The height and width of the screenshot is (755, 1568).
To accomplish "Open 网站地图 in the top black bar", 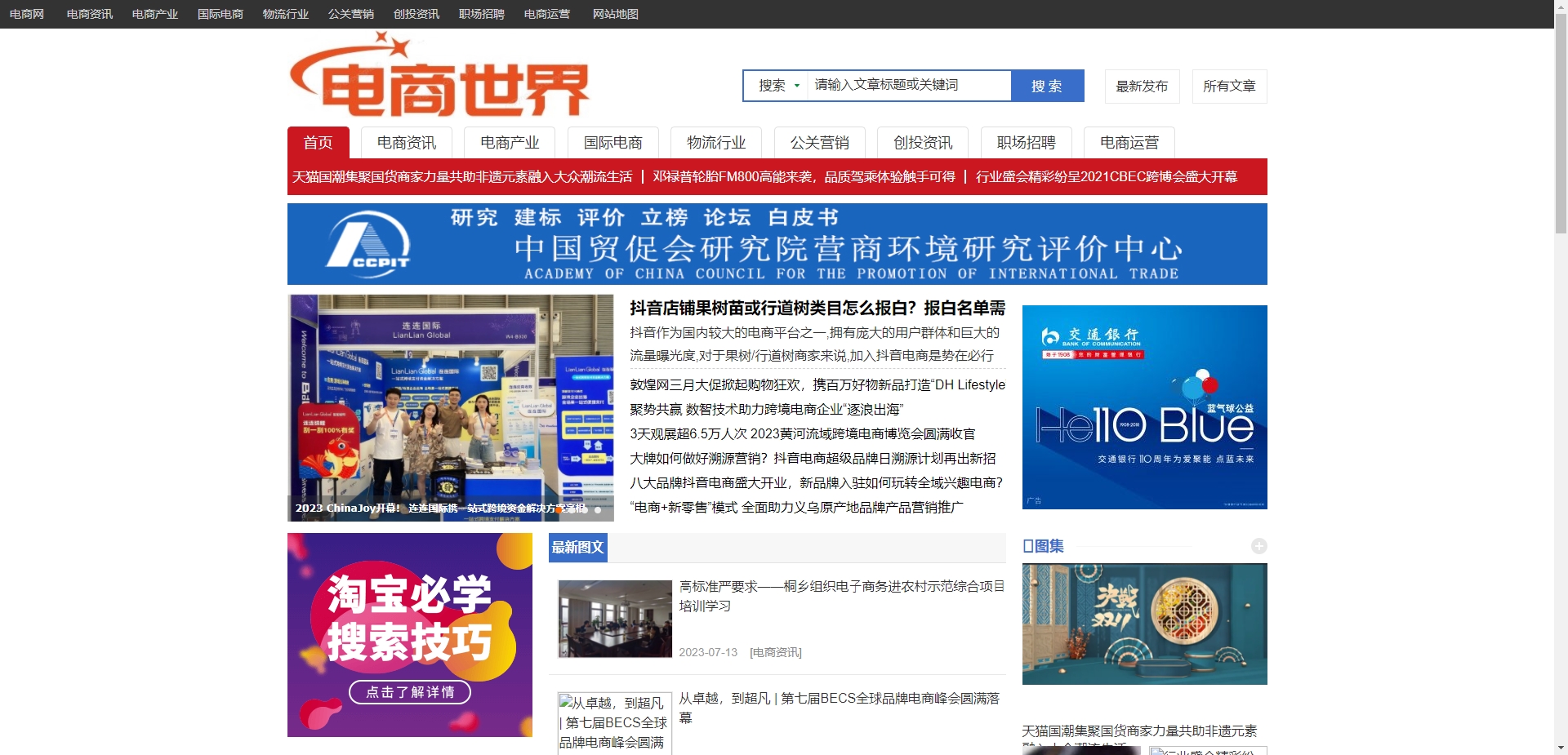I will (616, 14).
